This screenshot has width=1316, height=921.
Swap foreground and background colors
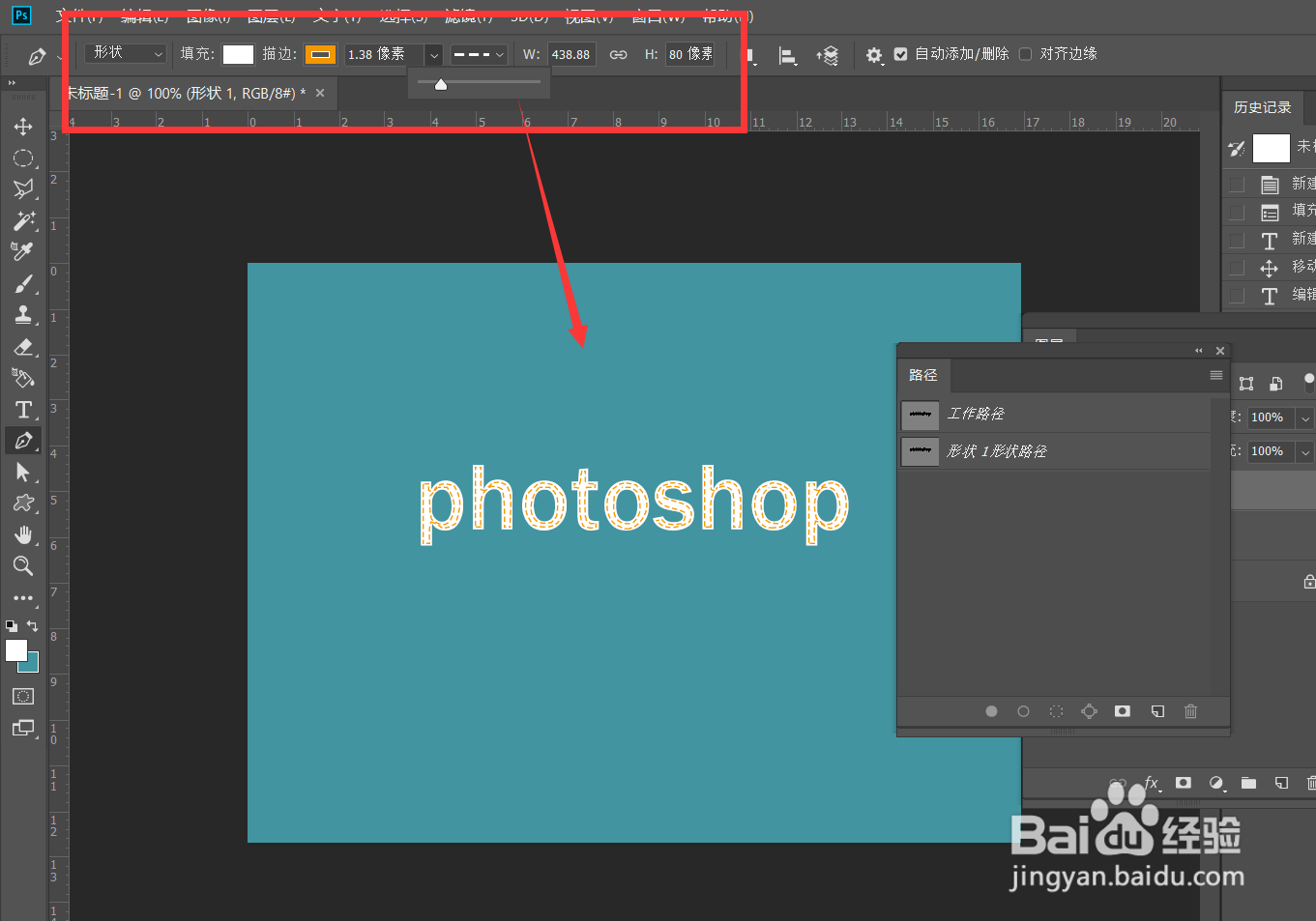coord(33,626)
